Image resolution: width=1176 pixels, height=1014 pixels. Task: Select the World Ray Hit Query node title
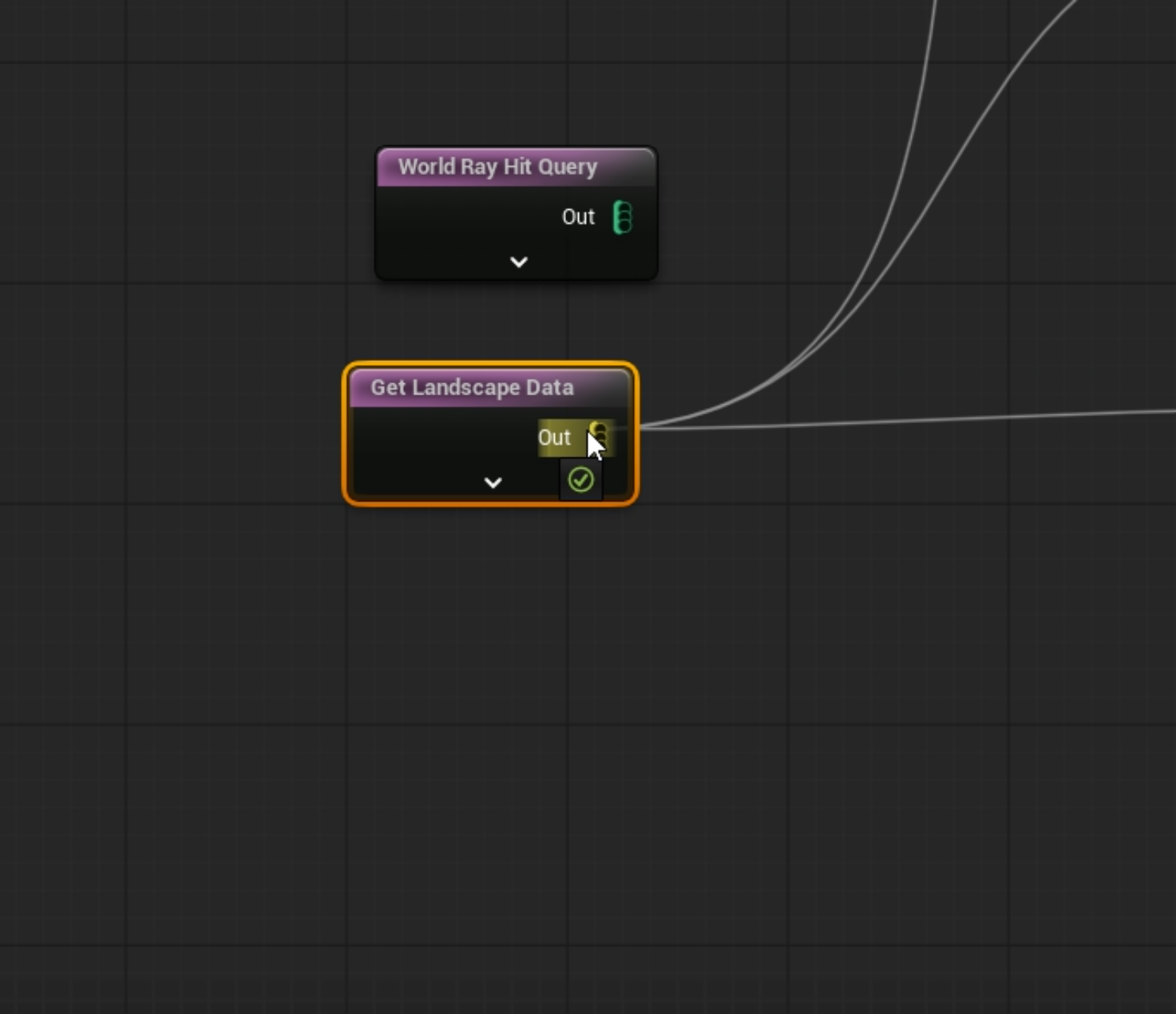tap(497, 167)
